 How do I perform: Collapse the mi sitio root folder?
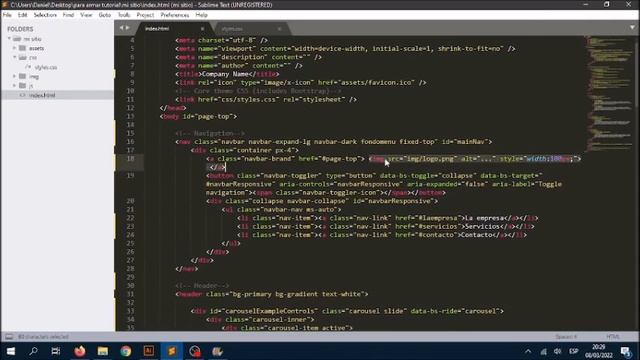click(9, 39)
